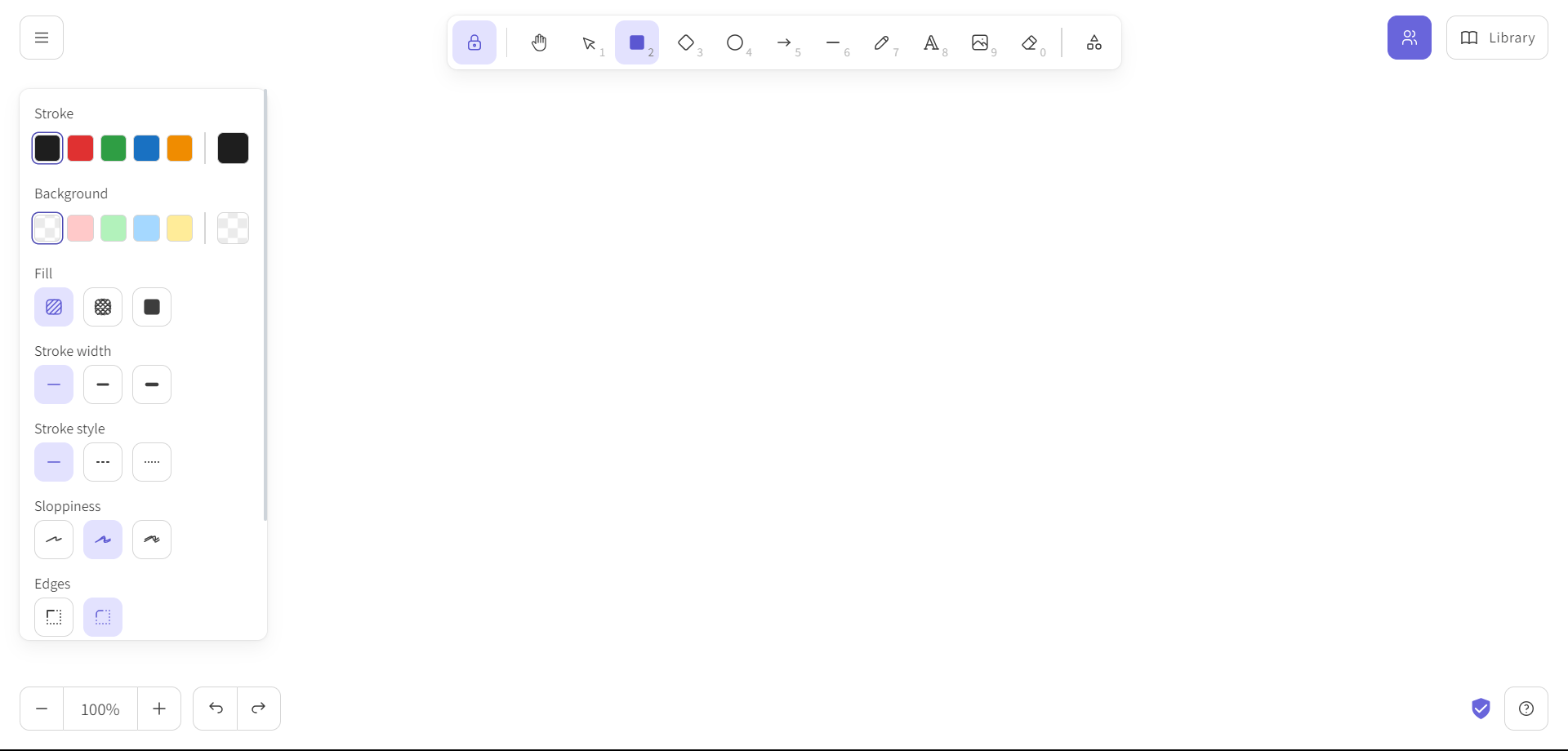The image size is (1568, 751).
Task: Zoom in with plus button
Action: pyautogui.click(x=159, y=709)
